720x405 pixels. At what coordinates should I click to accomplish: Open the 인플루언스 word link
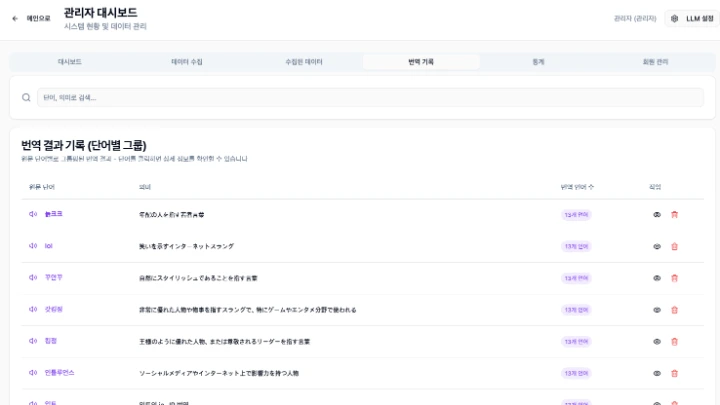59,372
